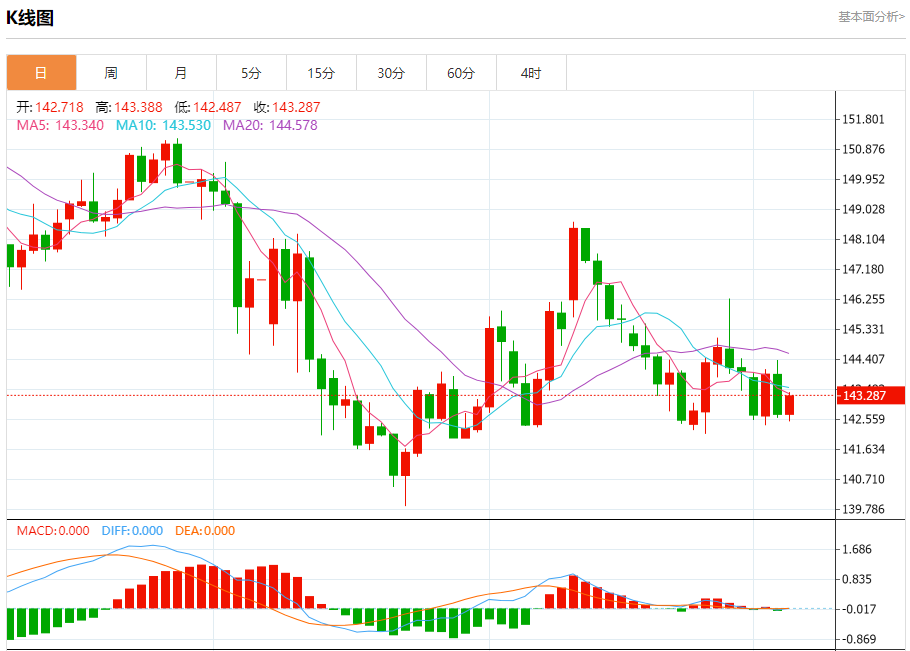Click the 141.634 price axis label

pos(864,449)
